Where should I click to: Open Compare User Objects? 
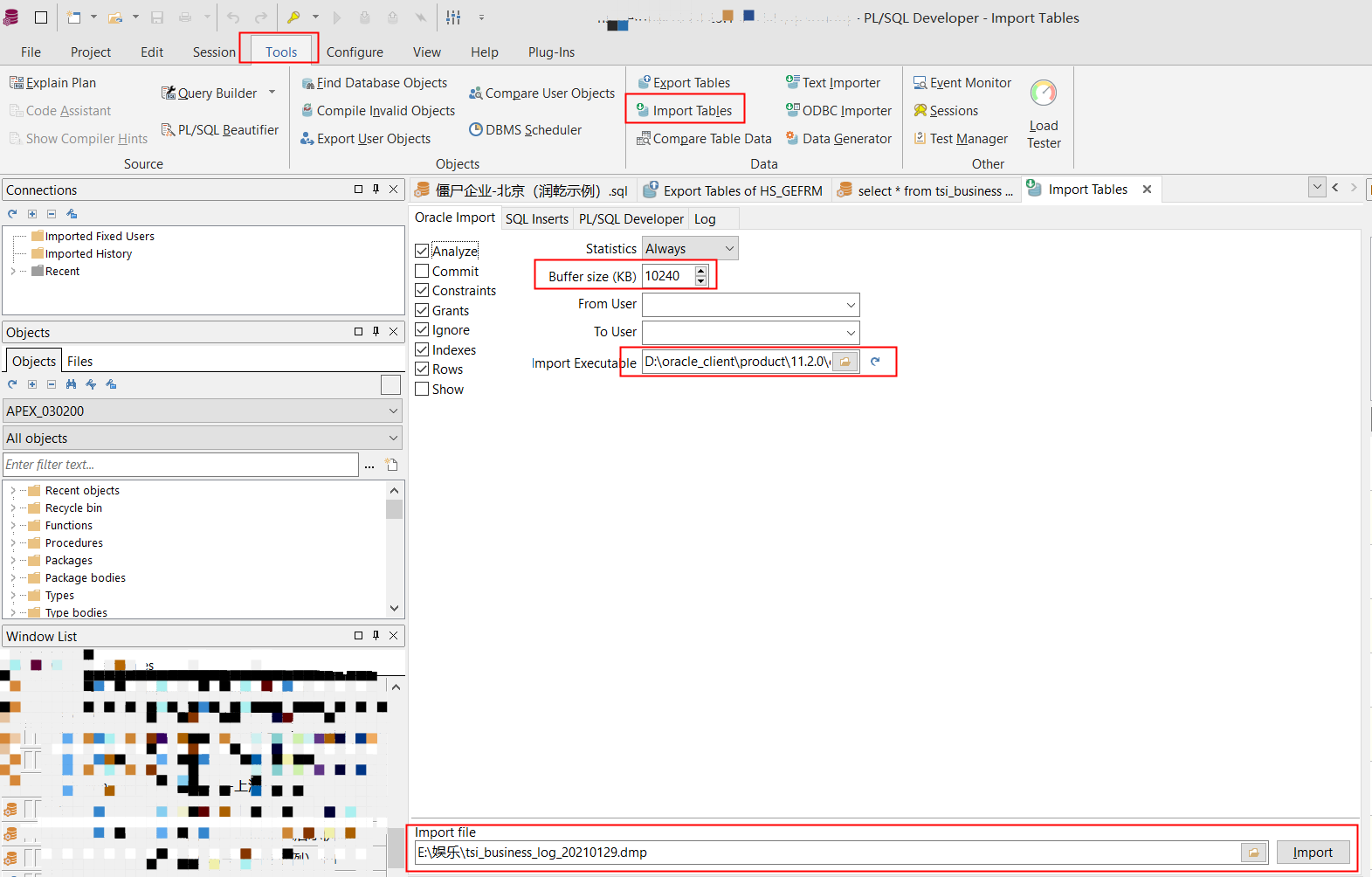click(541, 93)
